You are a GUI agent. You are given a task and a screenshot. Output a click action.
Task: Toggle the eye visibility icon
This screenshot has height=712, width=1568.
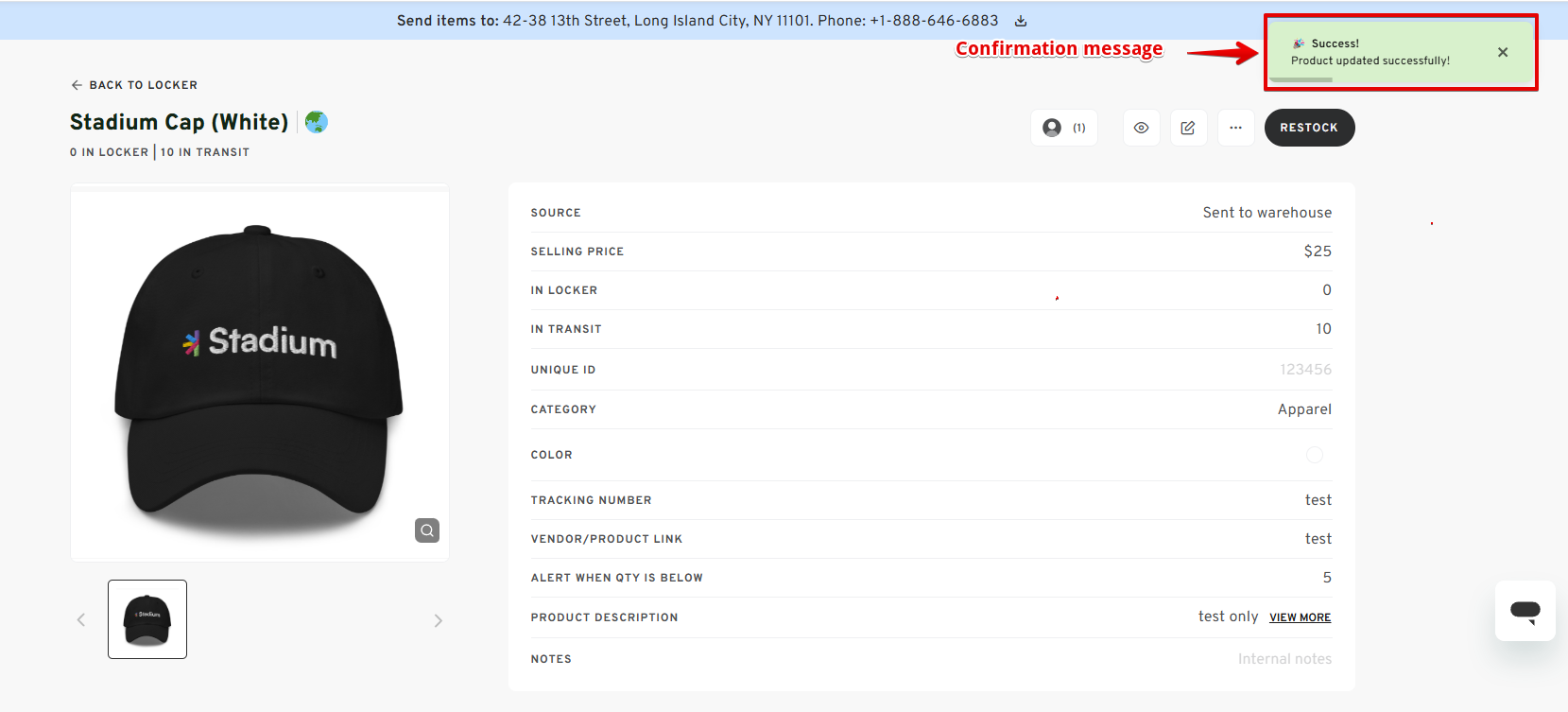coord(1142,128)
